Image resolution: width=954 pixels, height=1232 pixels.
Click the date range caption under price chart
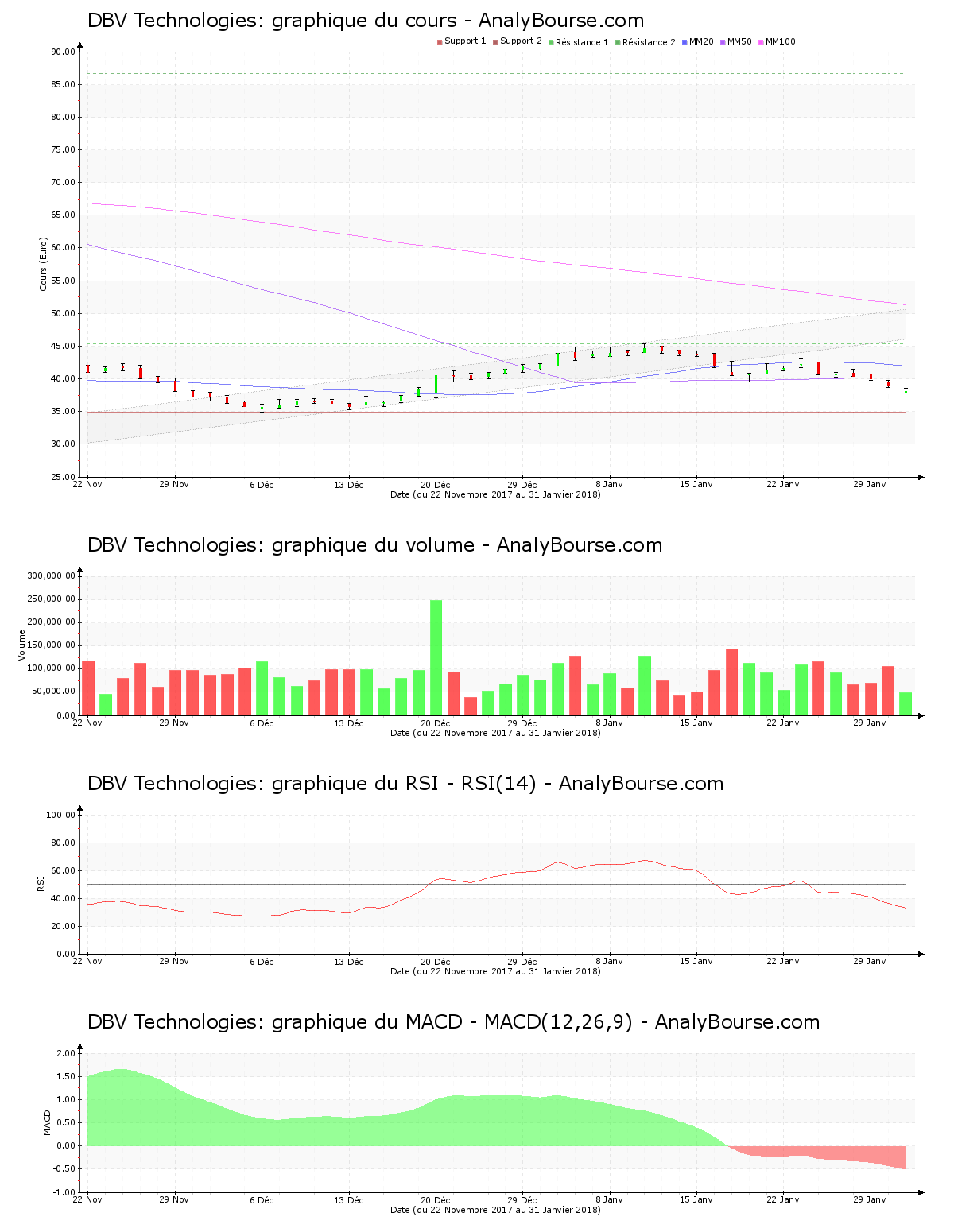point(495,494)
